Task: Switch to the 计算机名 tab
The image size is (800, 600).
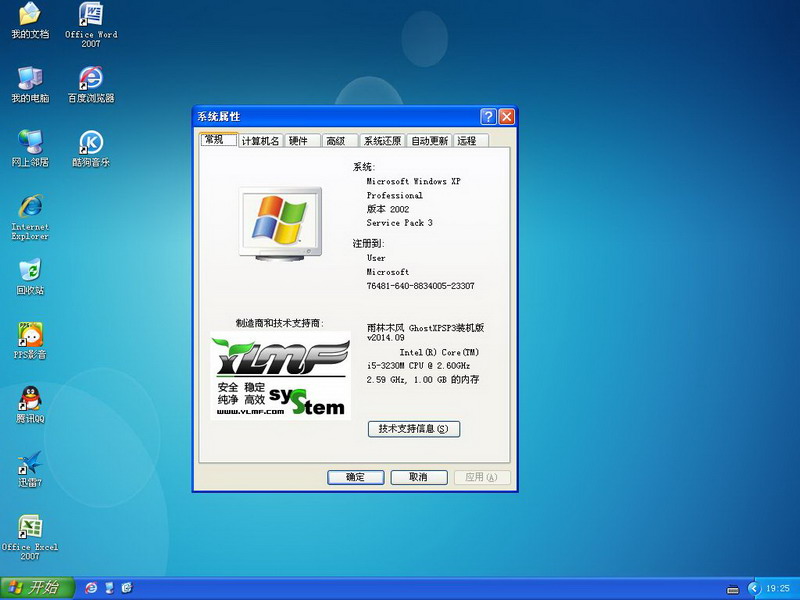Action: click(261, 141)
